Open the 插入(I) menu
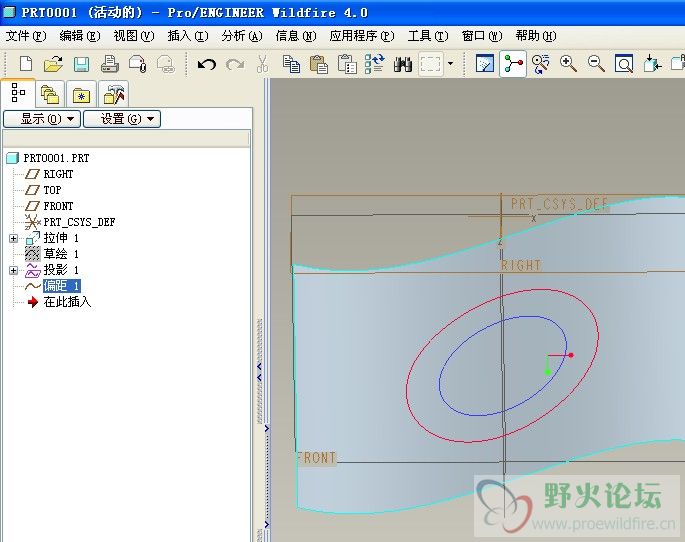 (188, 36)
